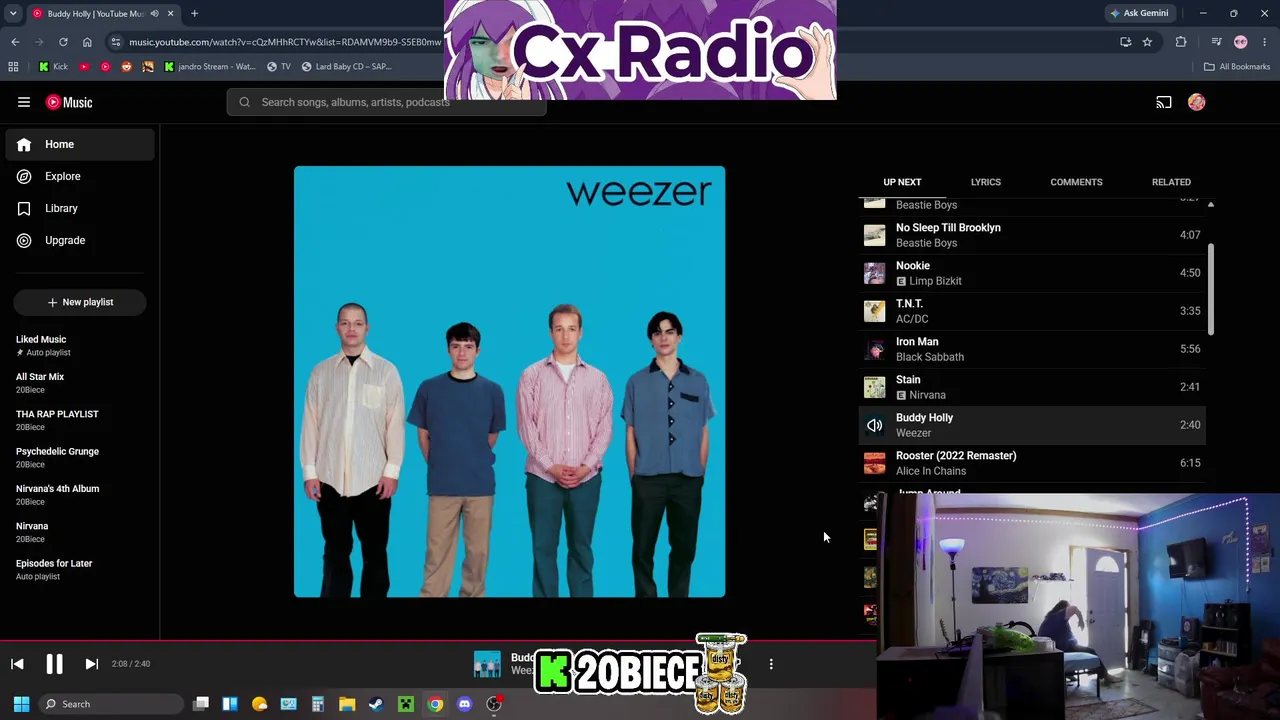Viewport: 1280px width, 720px height.
Task: Open the Chrome apps grid shortcut
Action: [x=13, y=67]
